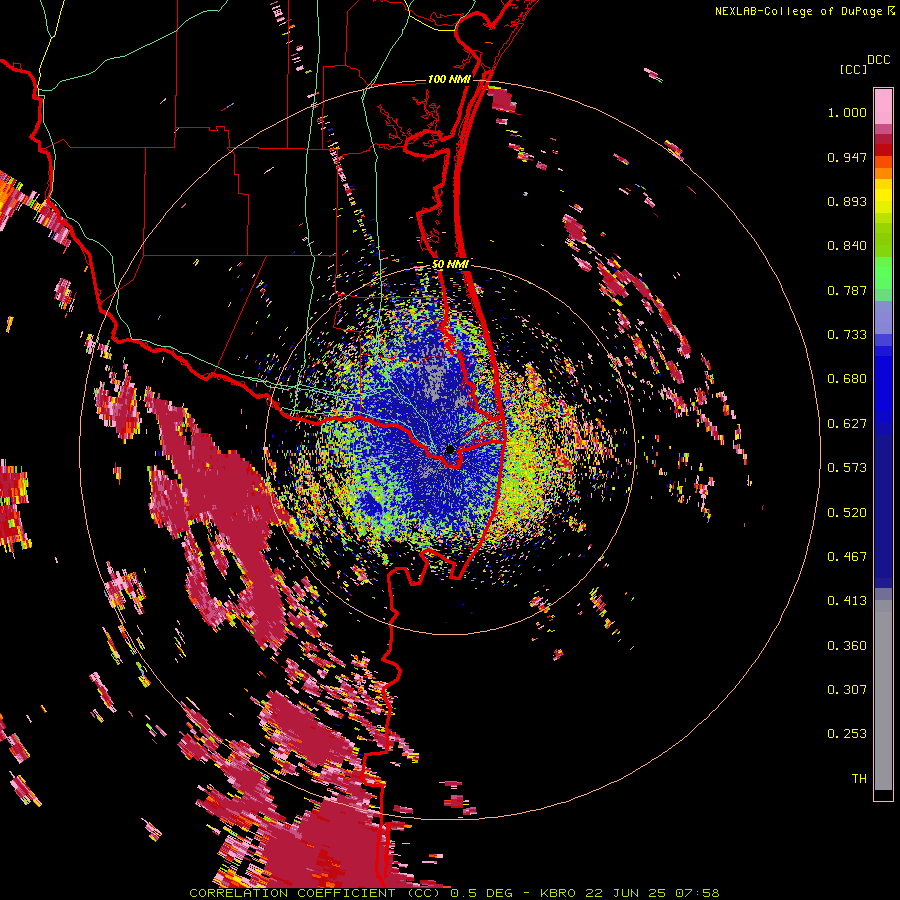Click the 0.360 color scale value
Image resolution: width=900 pixels, height=900 pixels.
(x=847, y=646)
